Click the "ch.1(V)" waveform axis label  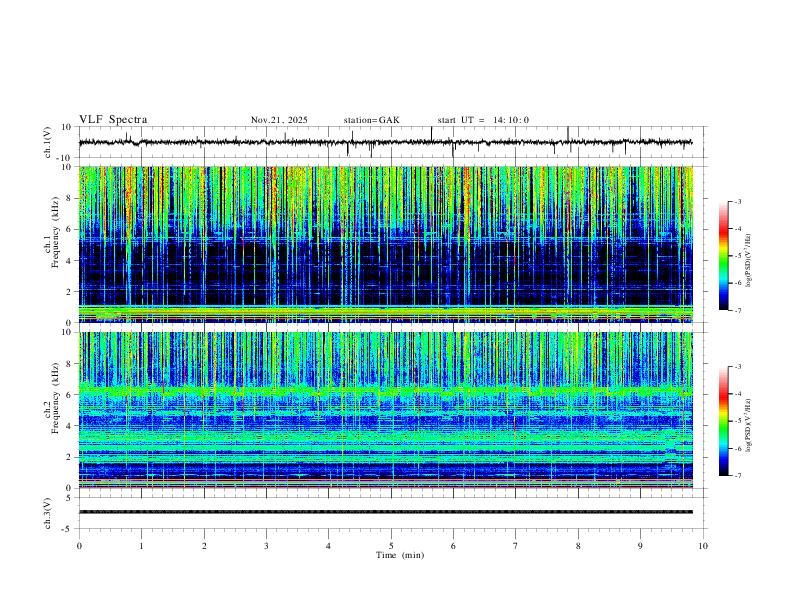pyautogui.click(x=48, y=142)
